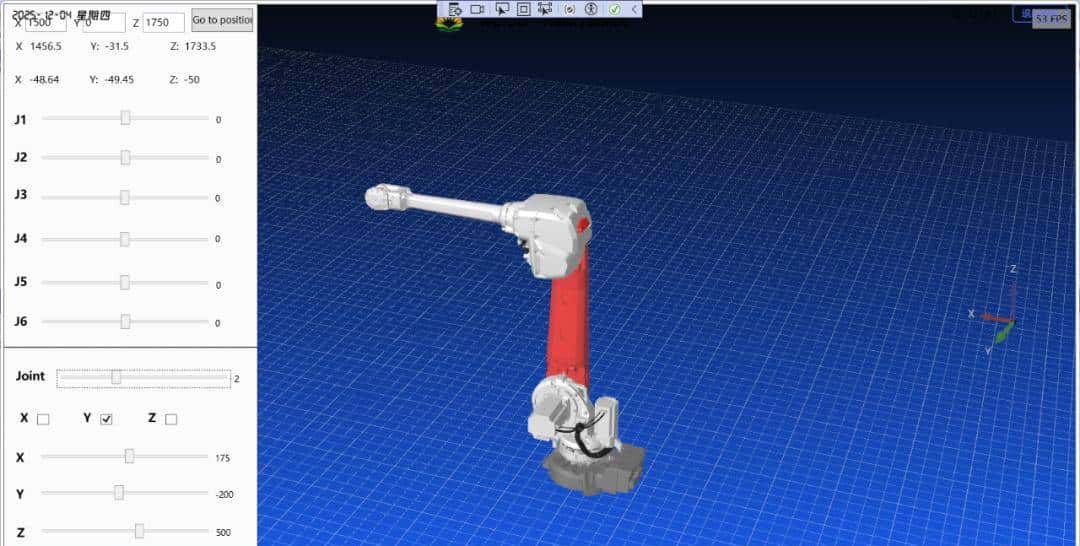Click the J3 joint slider handle
The height and width of the screenshot is (546, 1080).
click(125, 198)
